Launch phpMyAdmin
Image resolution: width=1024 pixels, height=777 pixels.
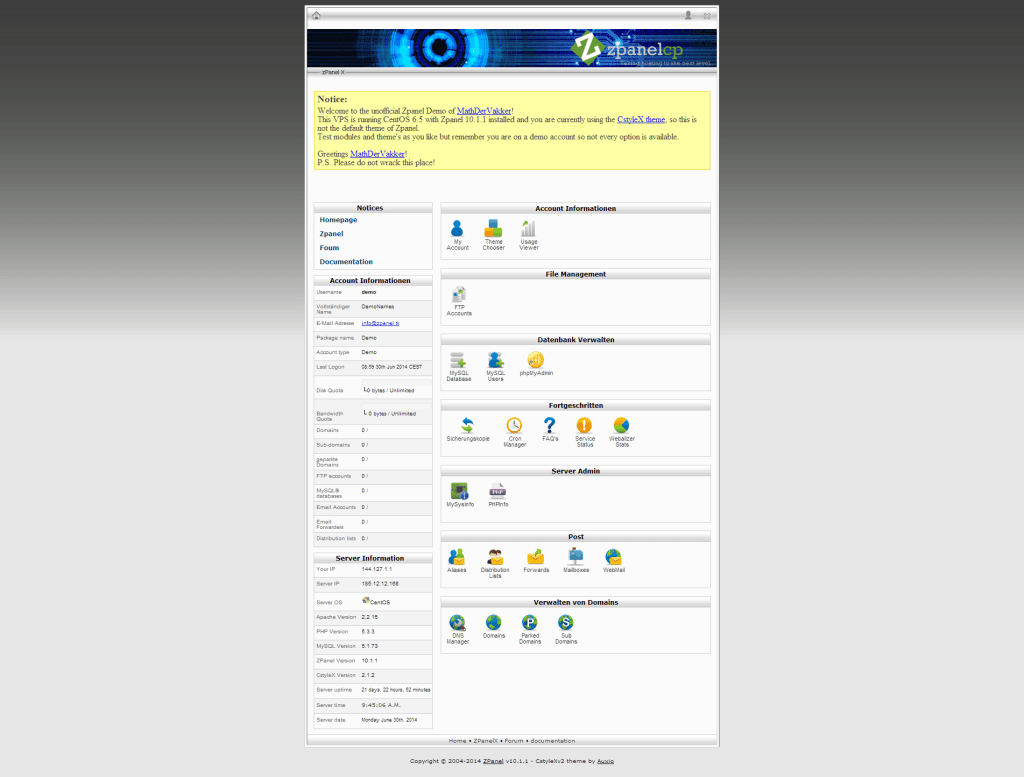pyautogui.click(x=536, y=364)
